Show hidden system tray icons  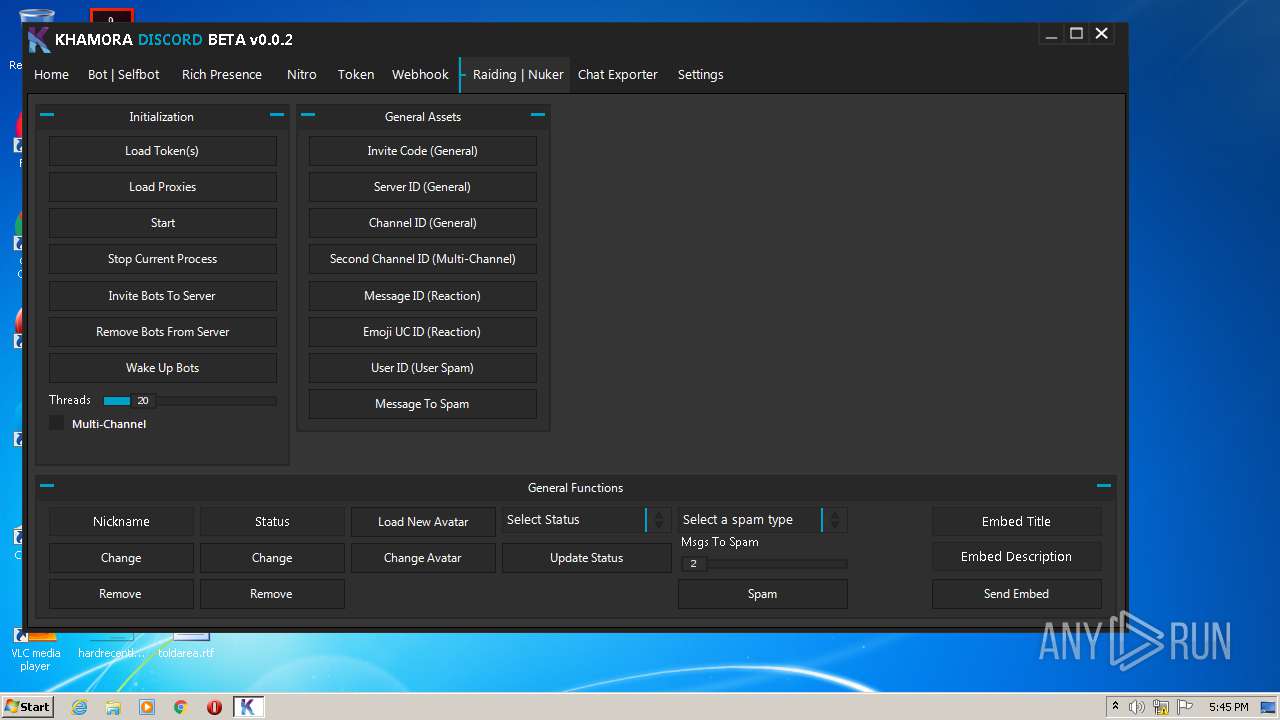pyautogui.click(x=1116, y=706)
